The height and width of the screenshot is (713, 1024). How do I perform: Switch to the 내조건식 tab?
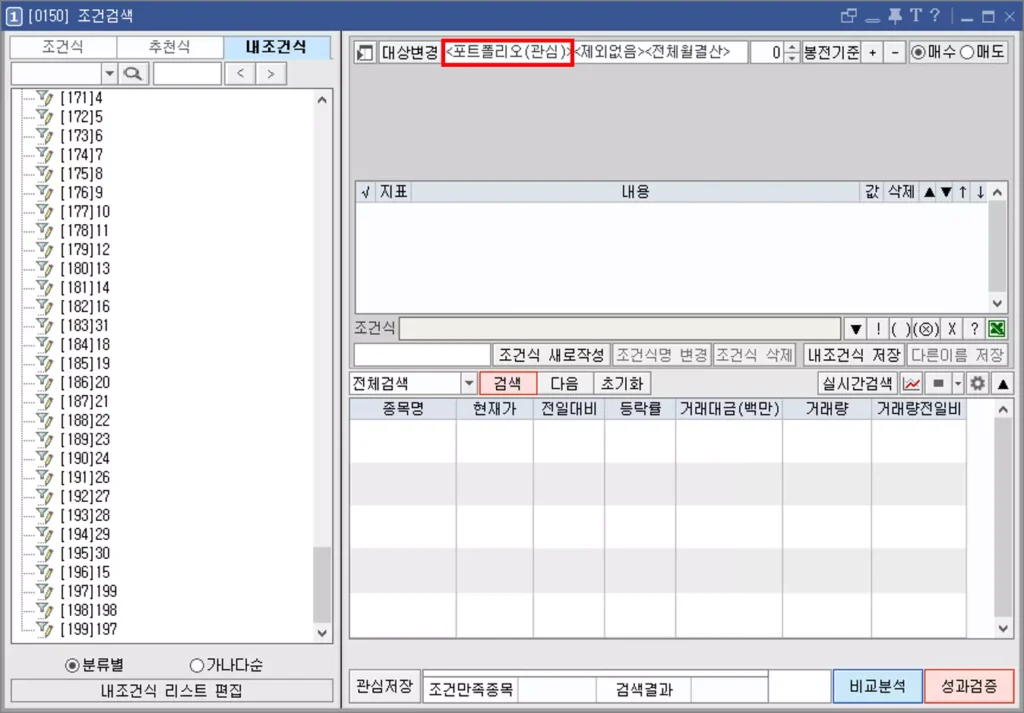(x=276, y=47)
